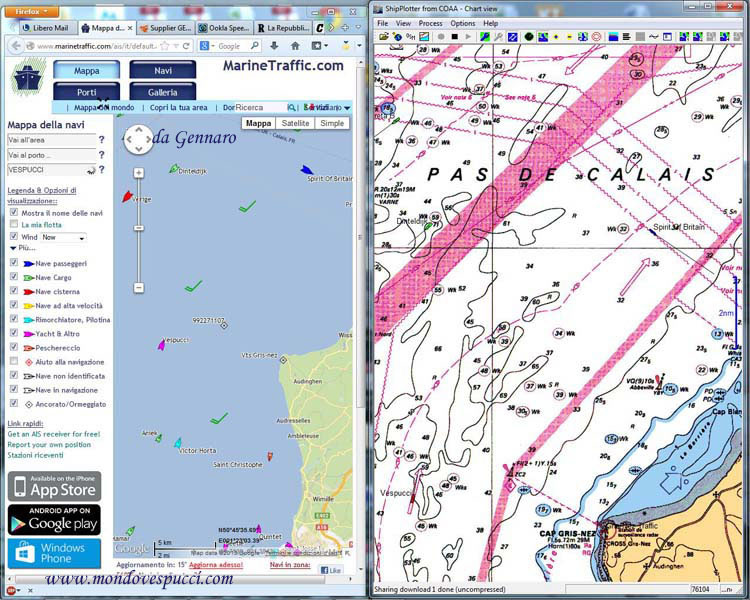Image resolution: width=750 pixels, height=600 pixels.
Task: Toggle 'Ancorato/Ormeggiato' checkbox
Action: 14,403
